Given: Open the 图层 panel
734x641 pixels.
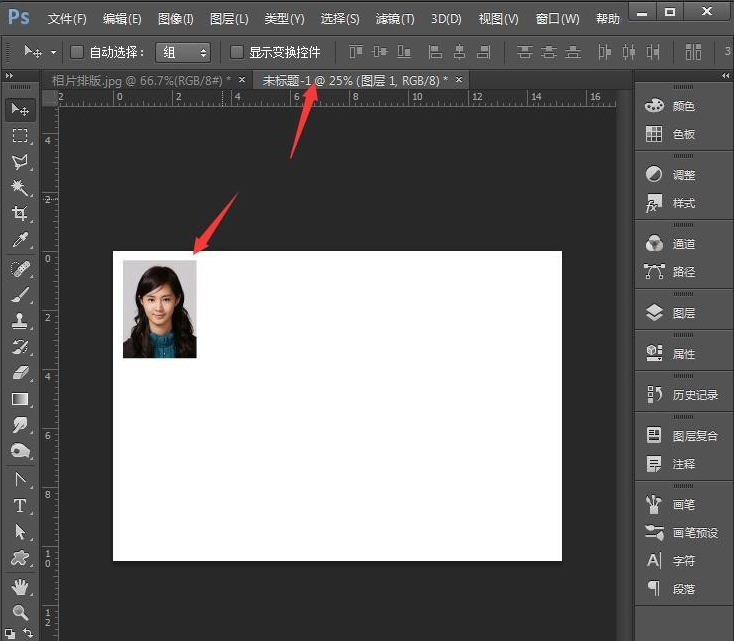Looking at the screenshot, I should click(x=683, y=313).
